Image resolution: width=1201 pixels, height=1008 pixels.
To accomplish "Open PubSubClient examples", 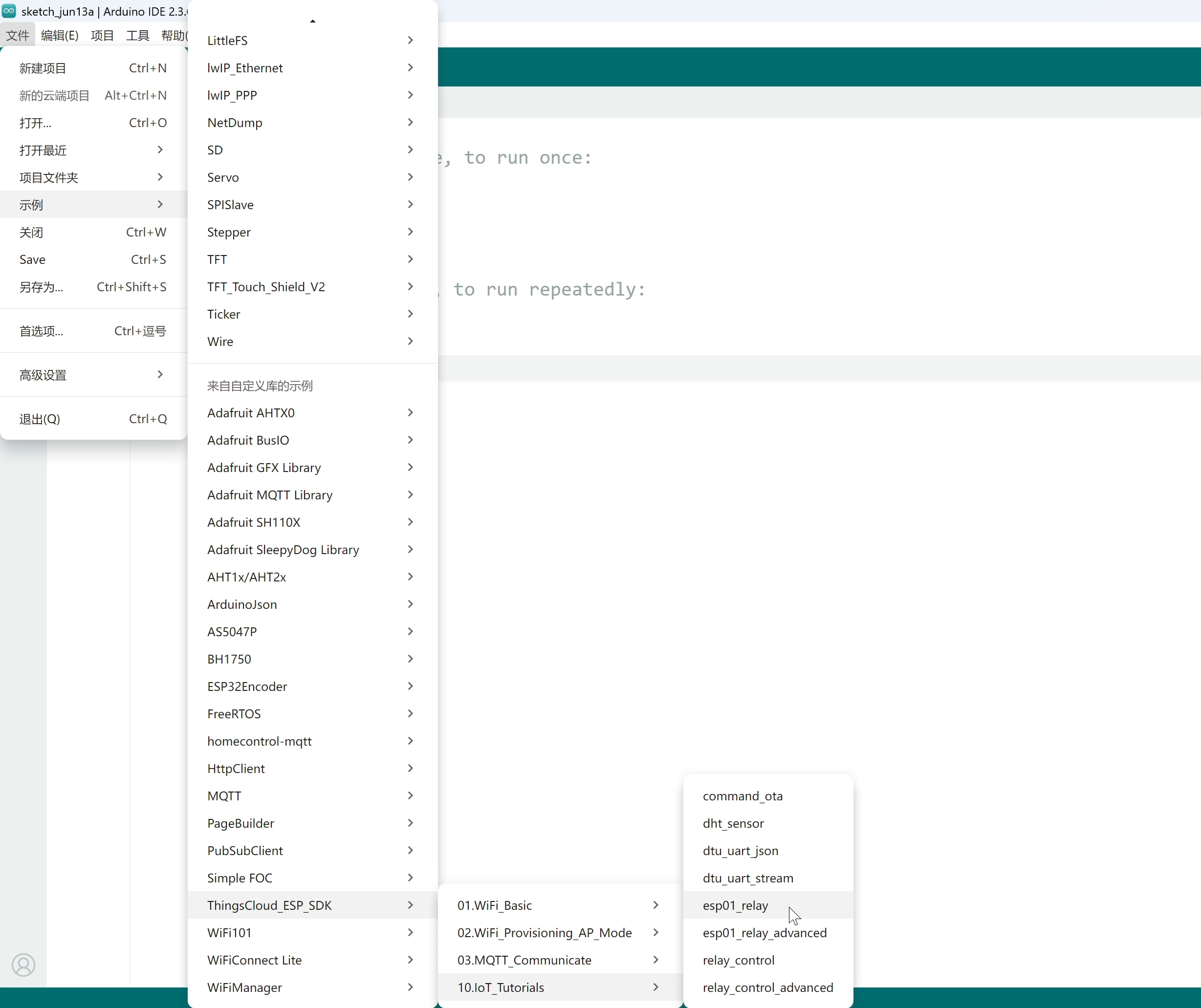I will (x=313, y=851).
